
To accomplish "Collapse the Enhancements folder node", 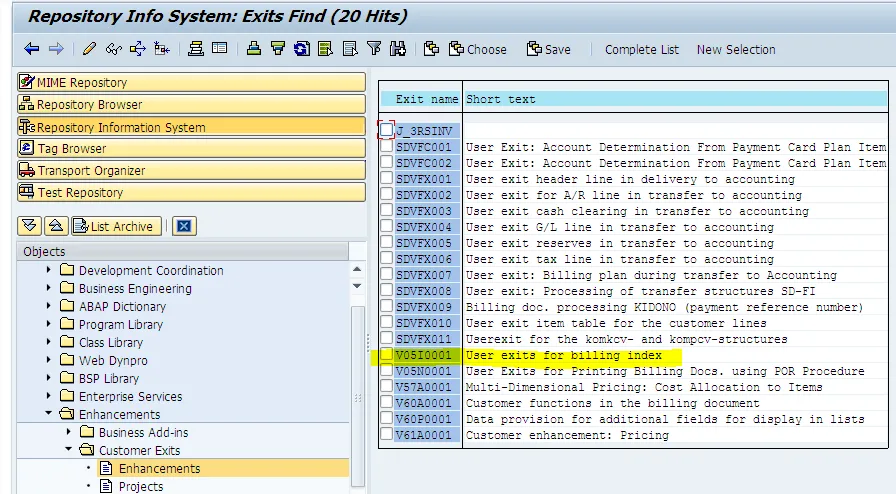I will [x=50, y=415].
